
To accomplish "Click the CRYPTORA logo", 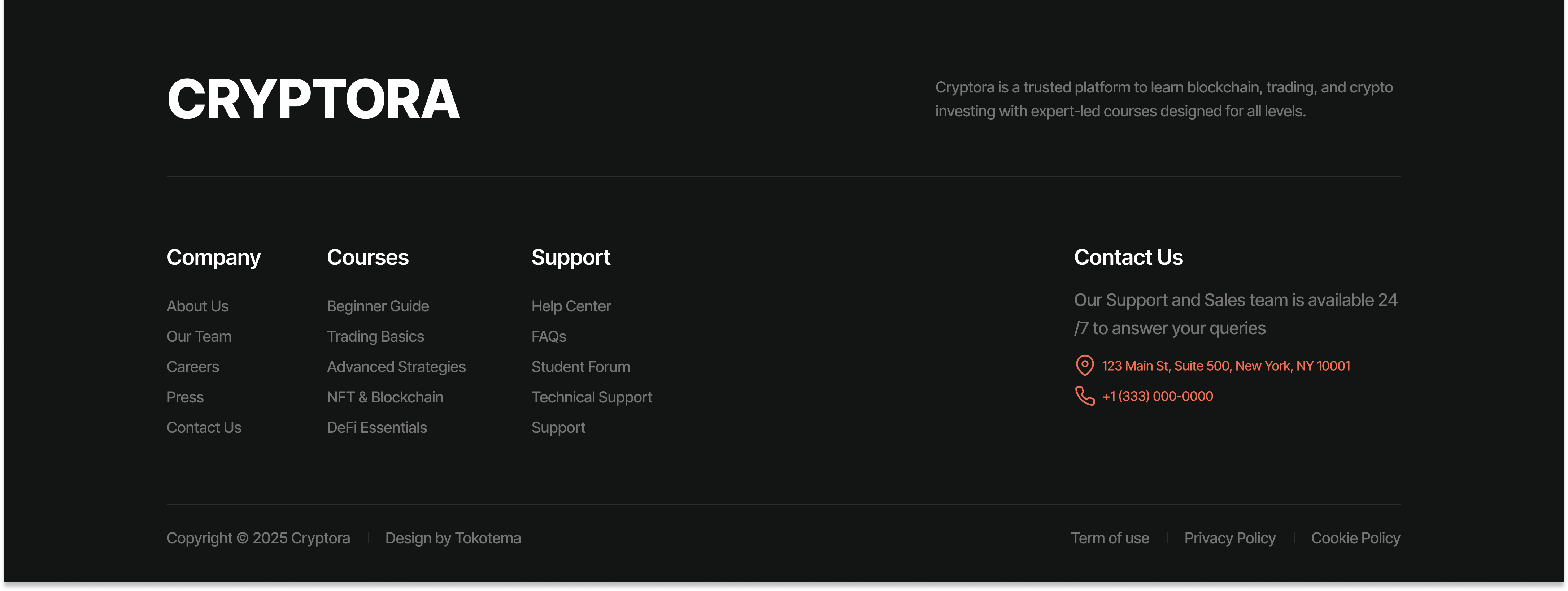I will click(313, 99).
